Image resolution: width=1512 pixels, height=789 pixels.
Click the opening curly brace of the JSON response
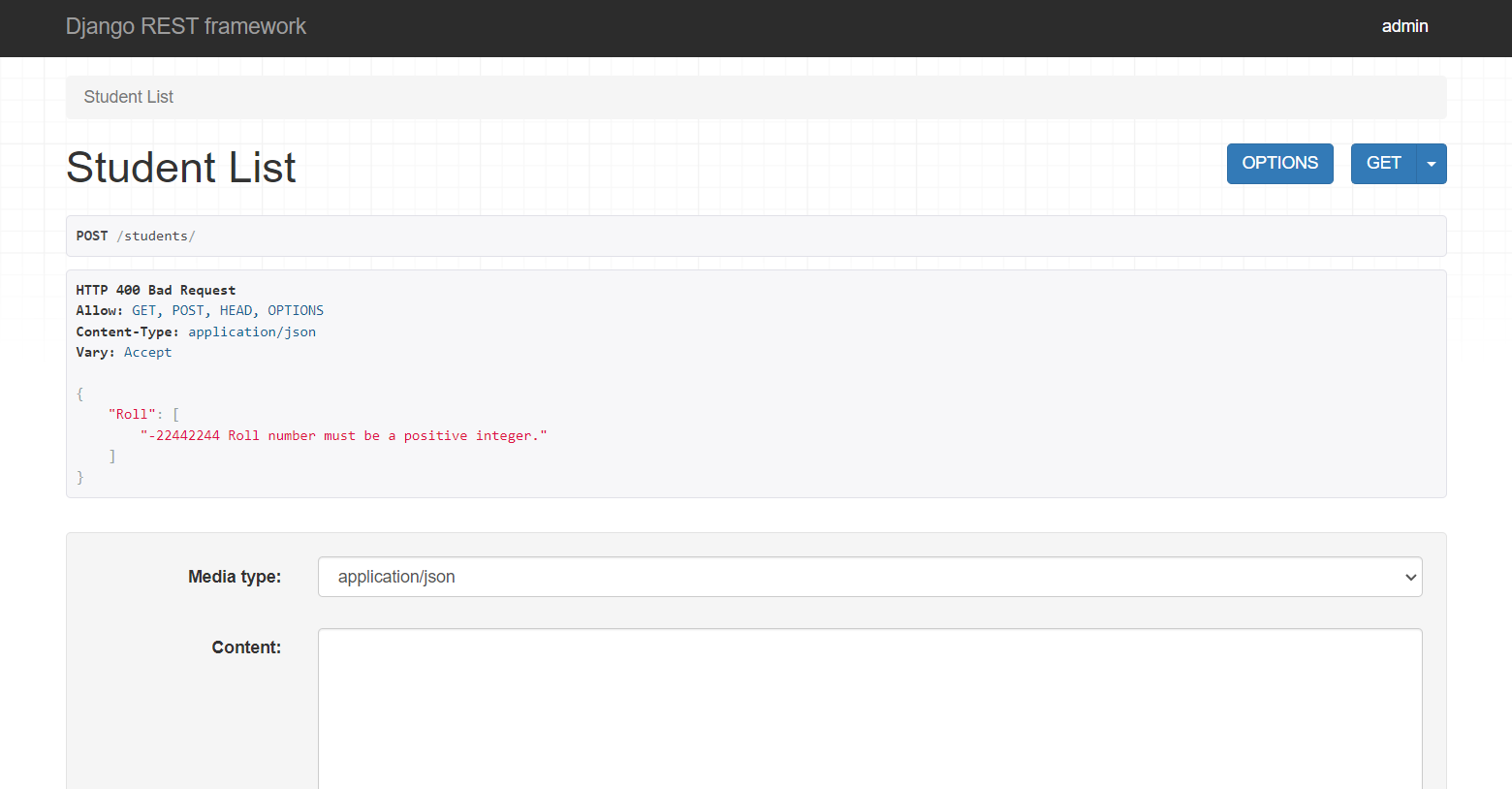coord(80,394)
